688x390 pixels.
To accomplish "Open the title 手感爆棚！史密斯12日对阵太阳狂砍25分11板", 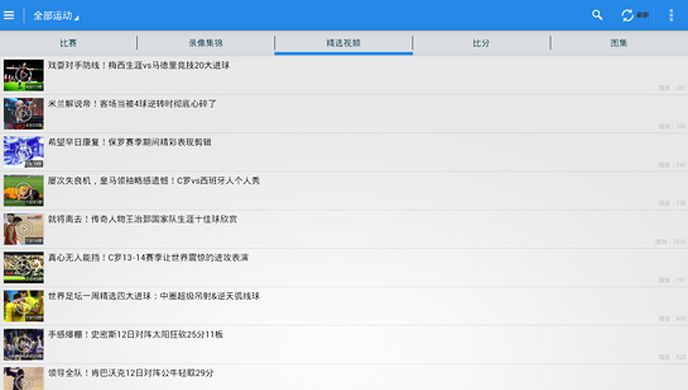I will tap(136, 335).
